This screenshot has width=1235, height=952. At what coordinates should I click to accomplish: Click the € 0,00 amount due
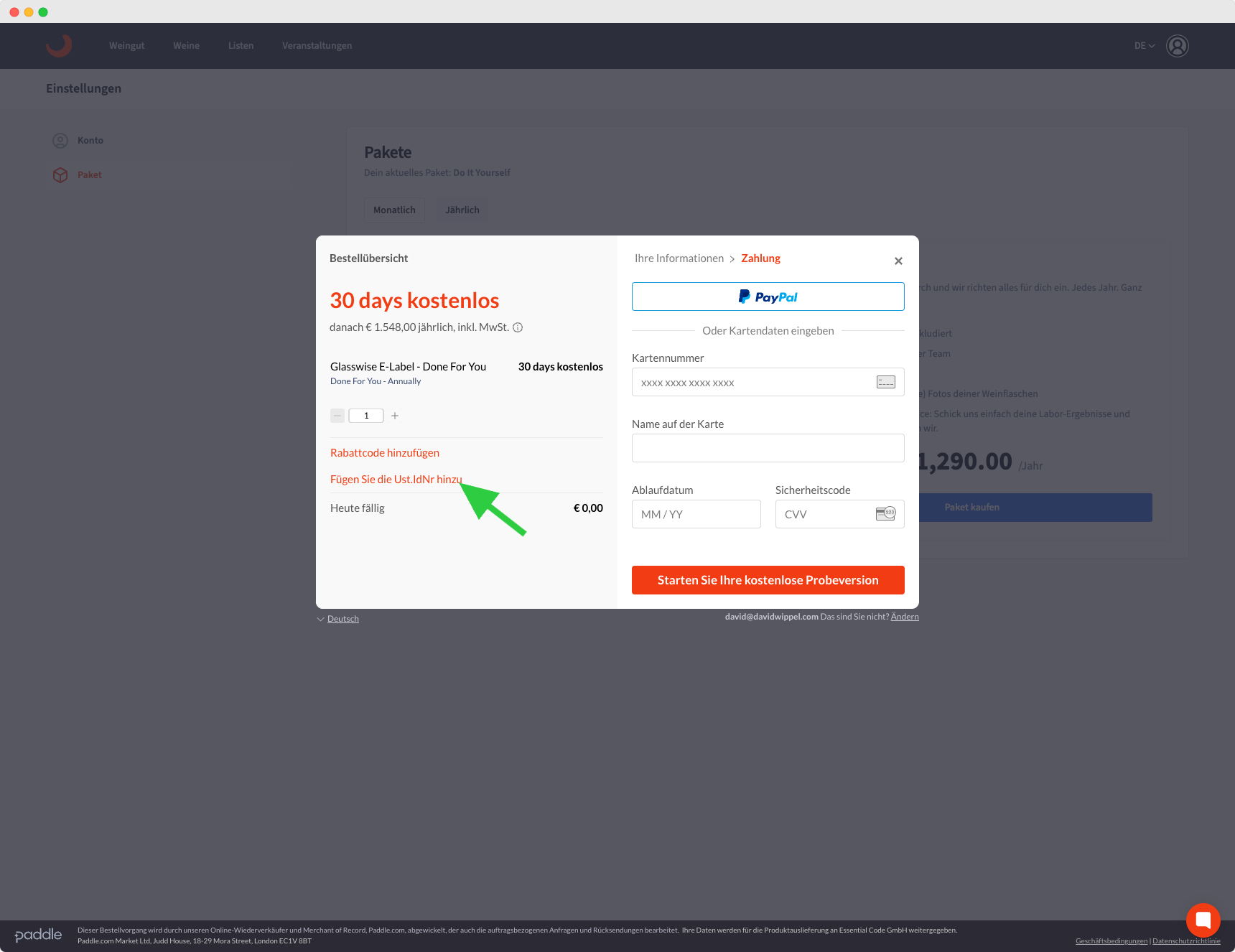click(x=588, y=508)
